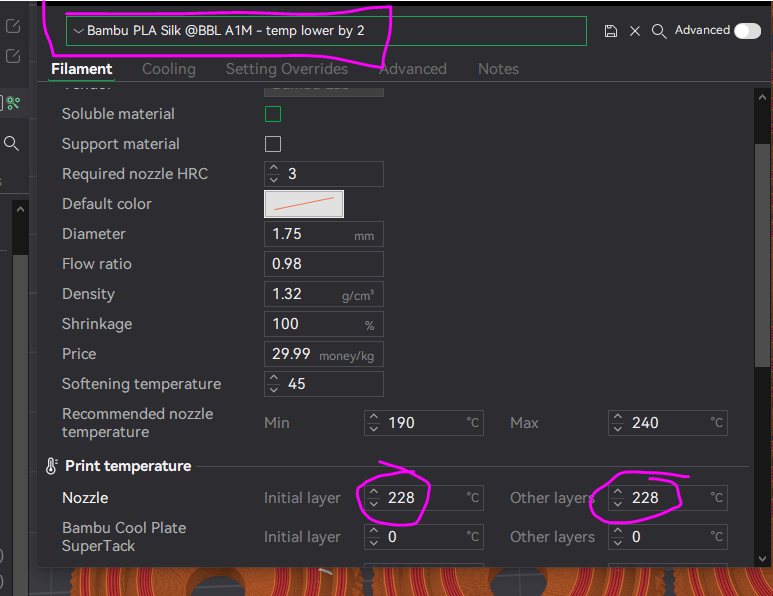This screenshot has width=773, height=596.
Task: Decrease Required nozzle HRC value
Action: click(274, 179)
